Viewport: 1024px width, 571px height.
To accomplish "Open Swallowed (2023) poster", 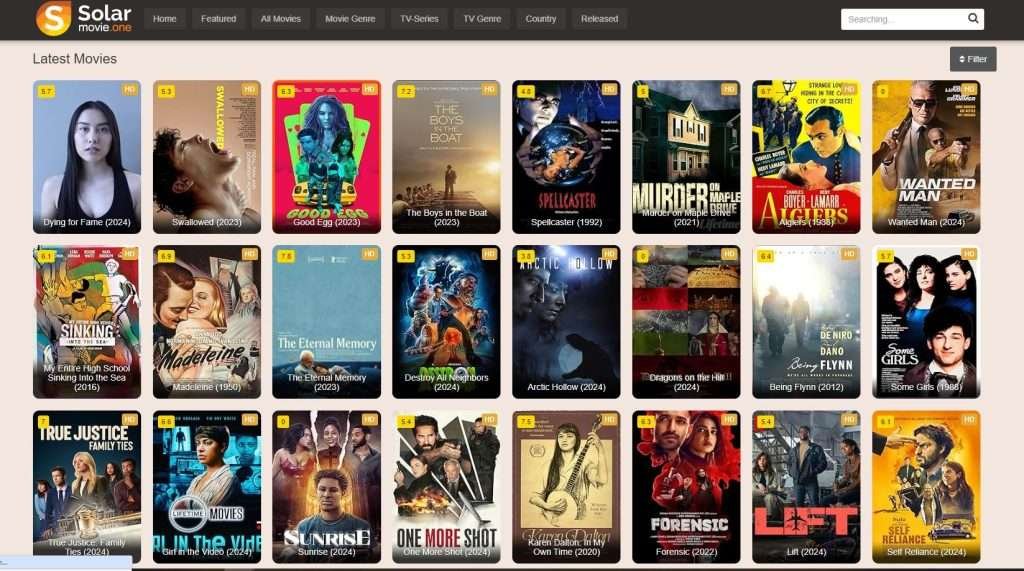I will (206, 157).
